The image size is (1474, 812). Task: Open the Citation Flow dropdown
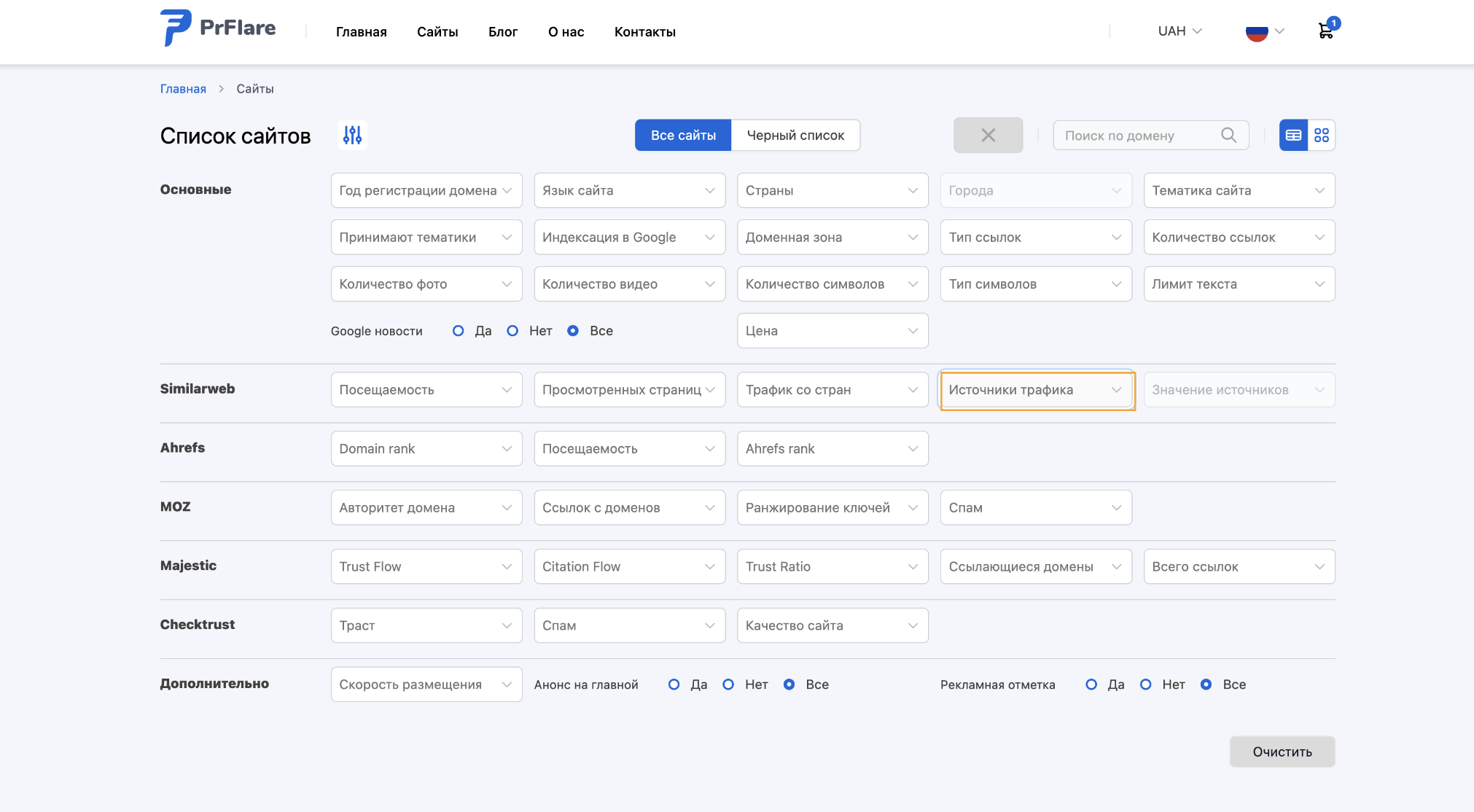coord(630,567)
